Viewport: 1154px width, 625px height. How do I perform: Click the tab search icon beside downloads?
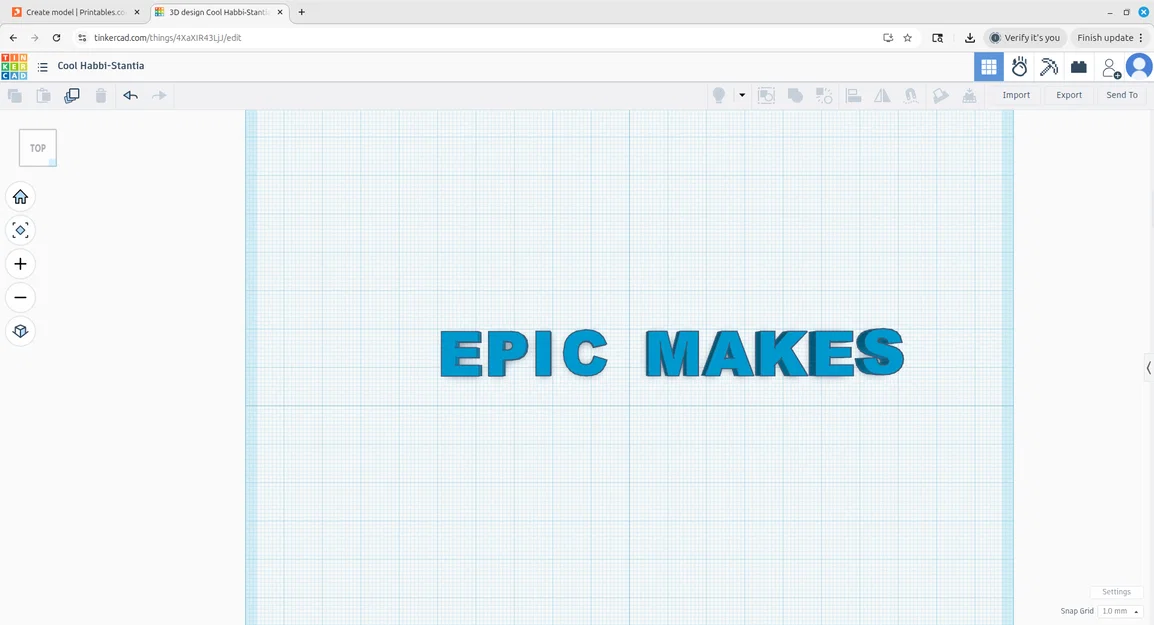(938, 38)
